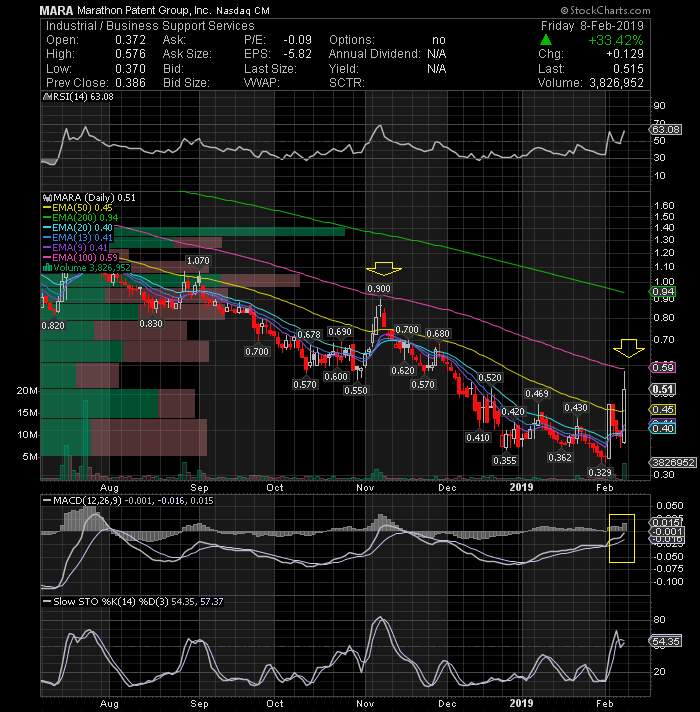Click the 0.550 price label
Image resolution: width=700 pixels, height=712 pixels.
click(356, 391)
